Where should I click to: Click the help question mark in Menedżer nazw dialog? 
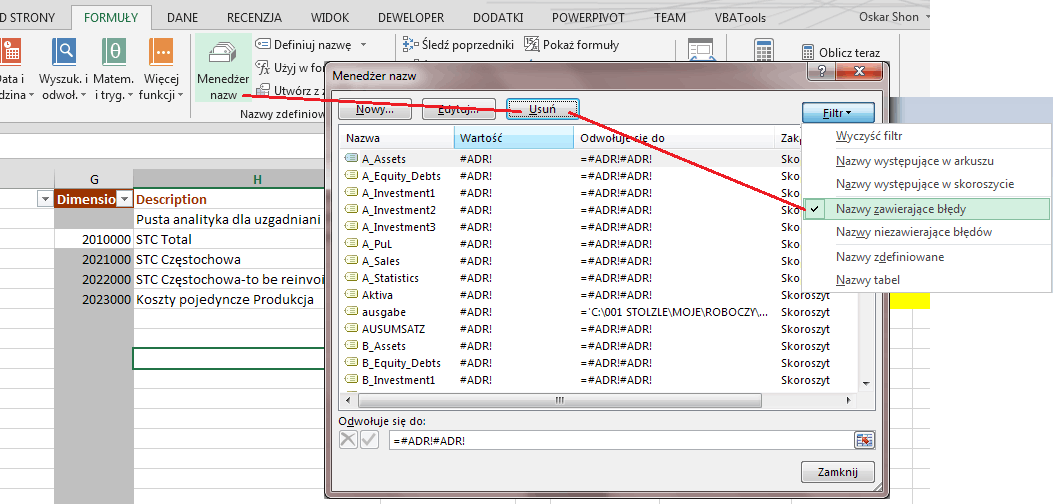coord(821,73)
